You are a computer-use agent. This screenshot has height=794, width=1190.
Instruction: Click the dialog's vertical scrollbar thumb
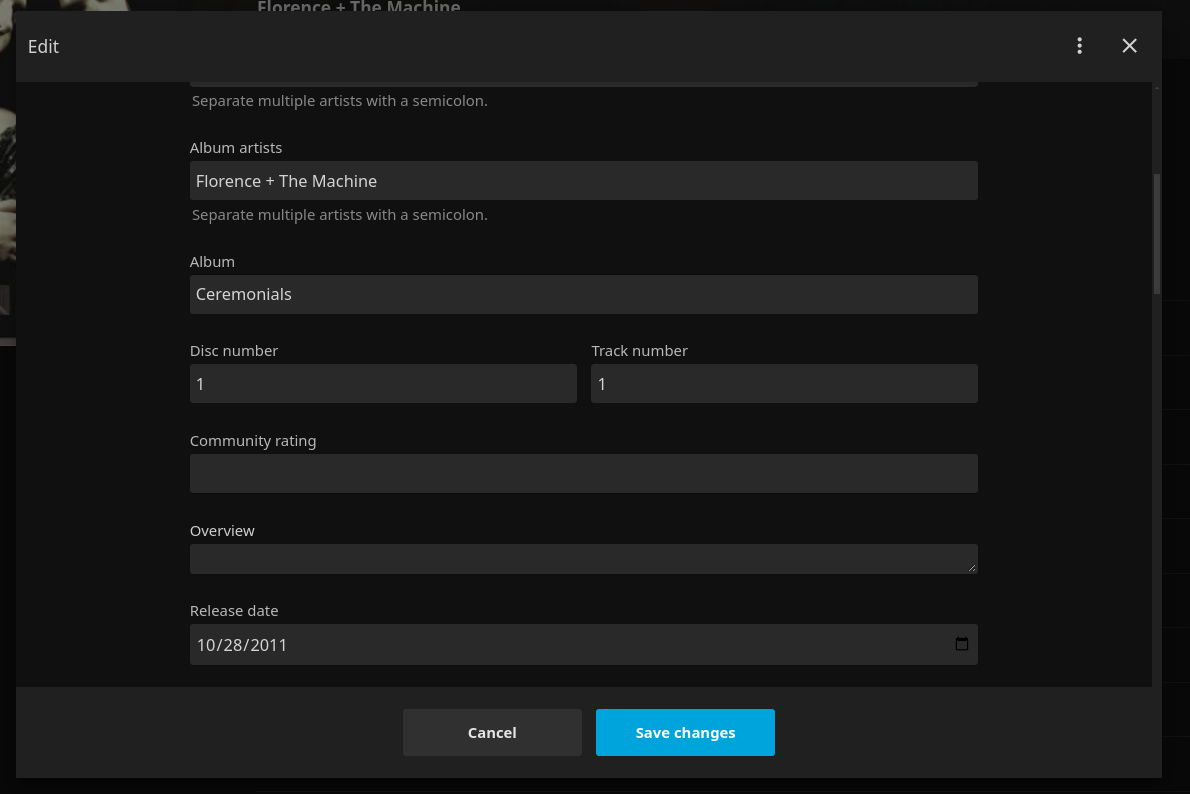(x=1157, y=234)
